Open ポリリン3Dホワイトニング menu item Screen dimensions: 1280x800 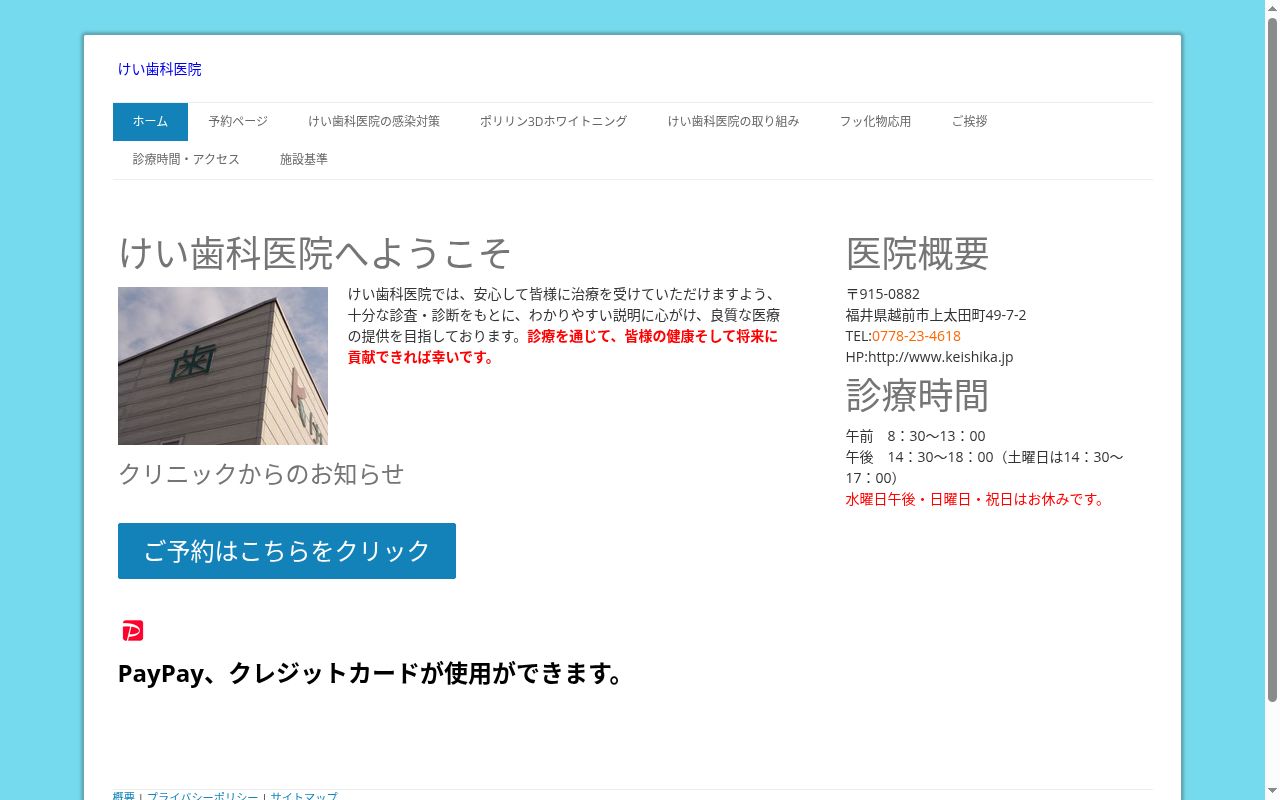tap(553, 121)
